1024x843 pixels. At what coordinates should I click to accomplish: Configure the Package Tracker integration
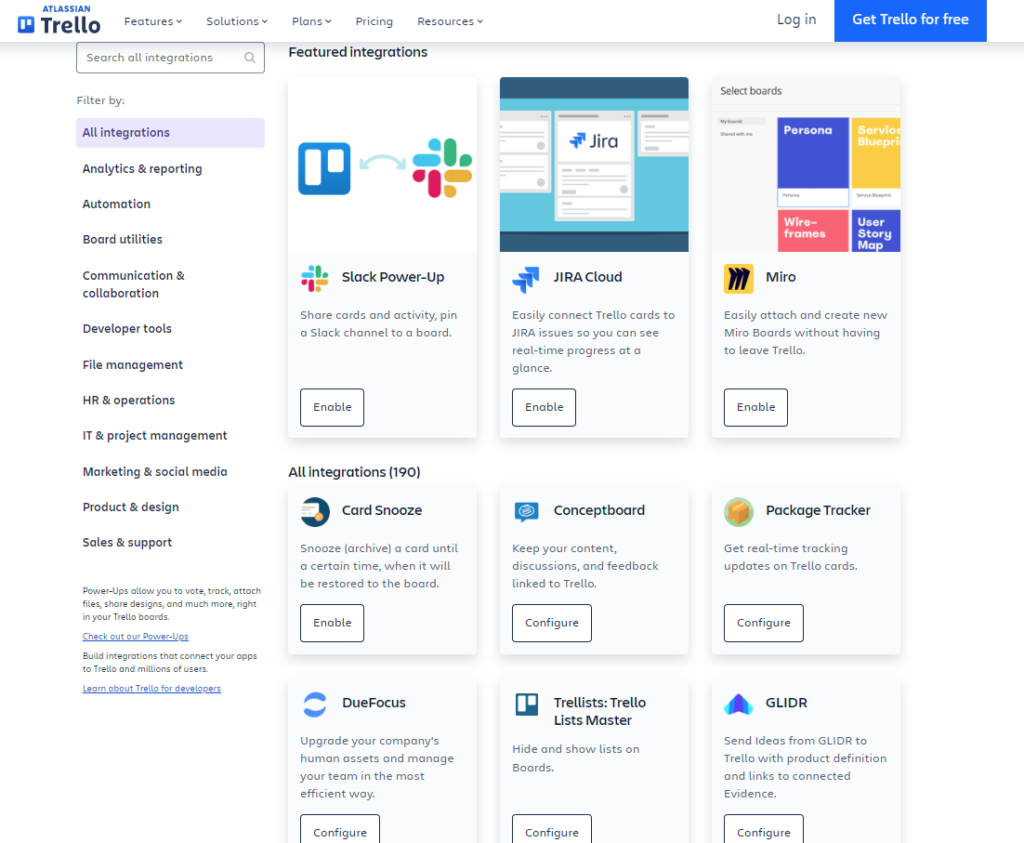[763, 623]
